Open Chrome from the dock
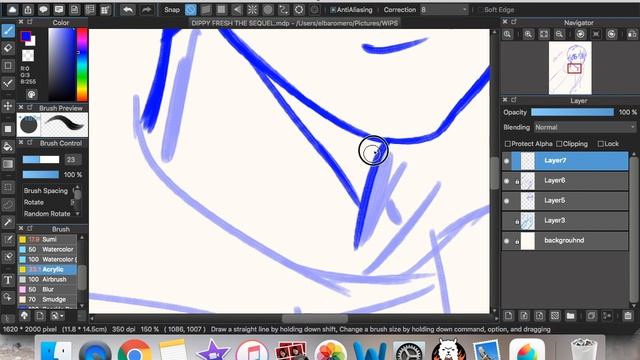The width and height of the screenshot is (640, 360). (134, 351)
